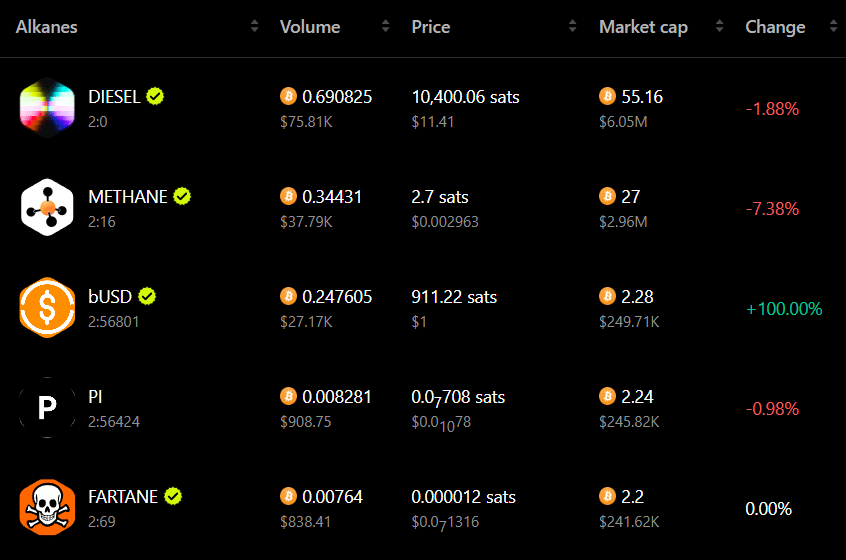846x560 pixels.
Task: Open the METHANE token name link
Action: coord(128,197)
